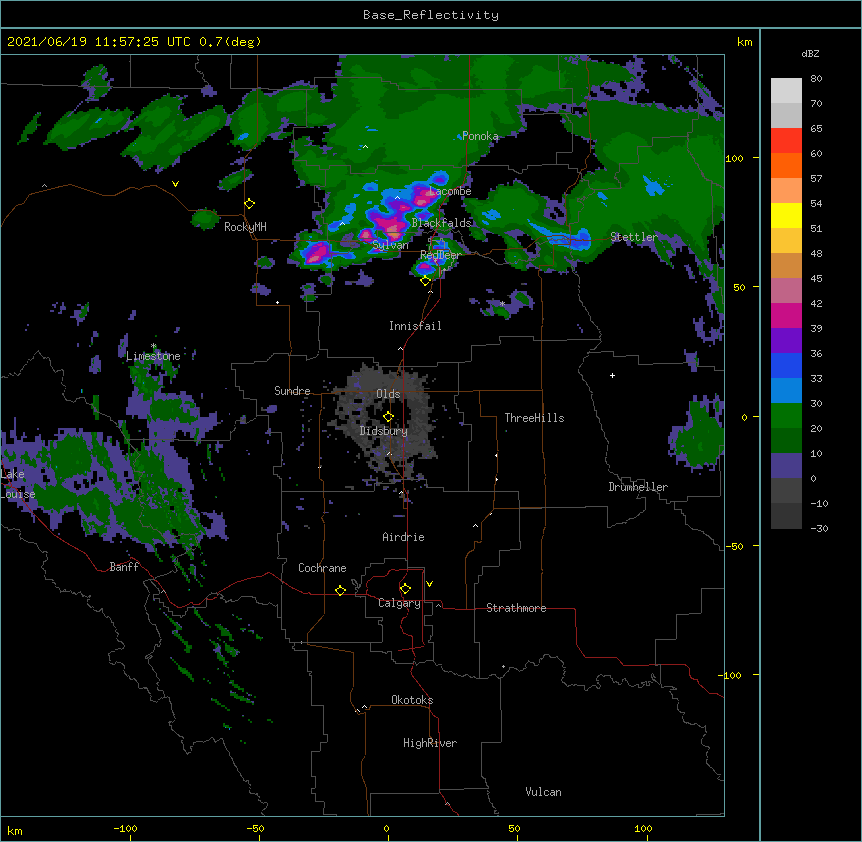This screenshot has width=862, height=842.
Task: Click the Didsbury label
Action: point(384,431)
